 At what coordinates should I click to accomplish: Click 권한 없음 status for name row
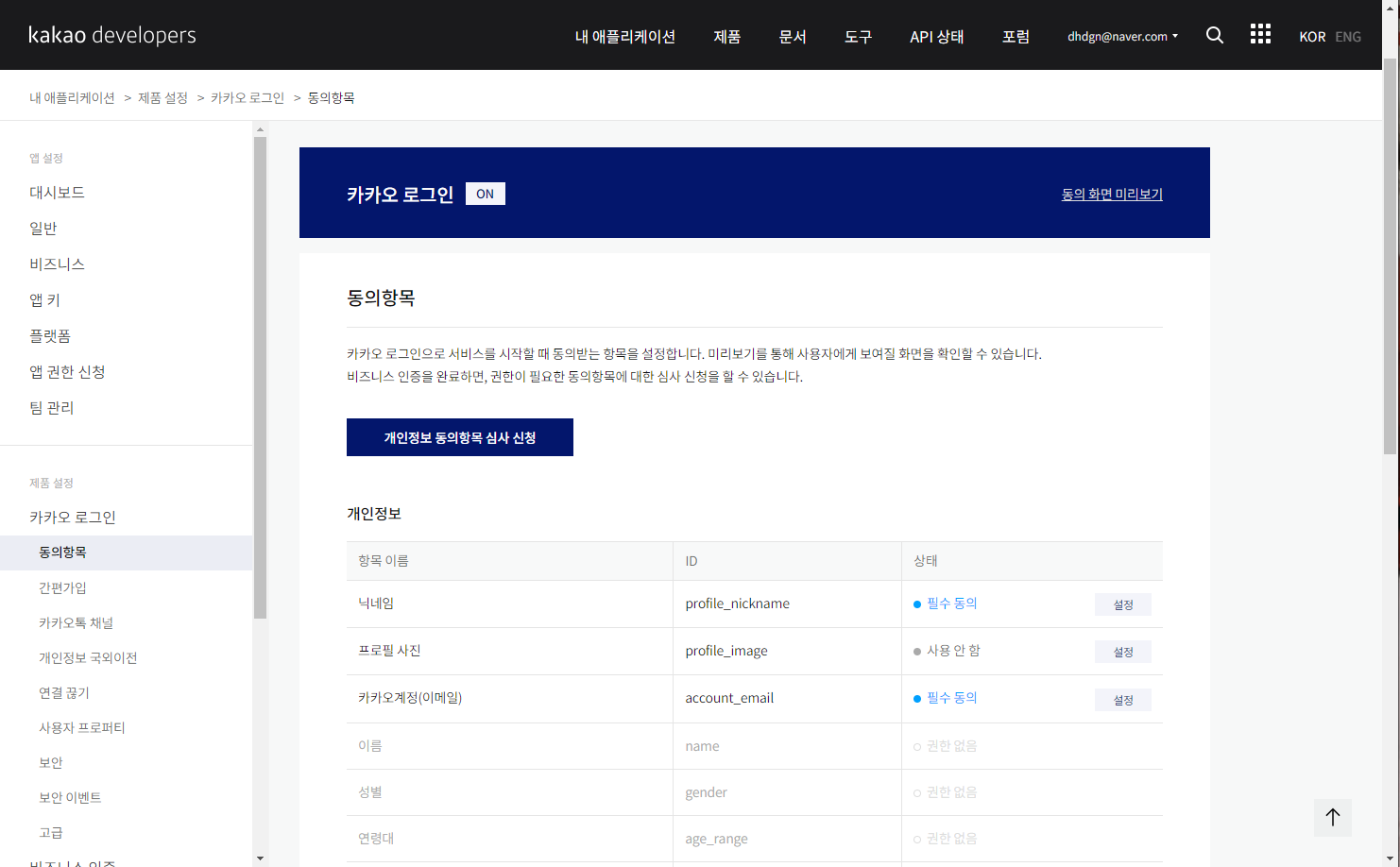[x=946, y=746]
